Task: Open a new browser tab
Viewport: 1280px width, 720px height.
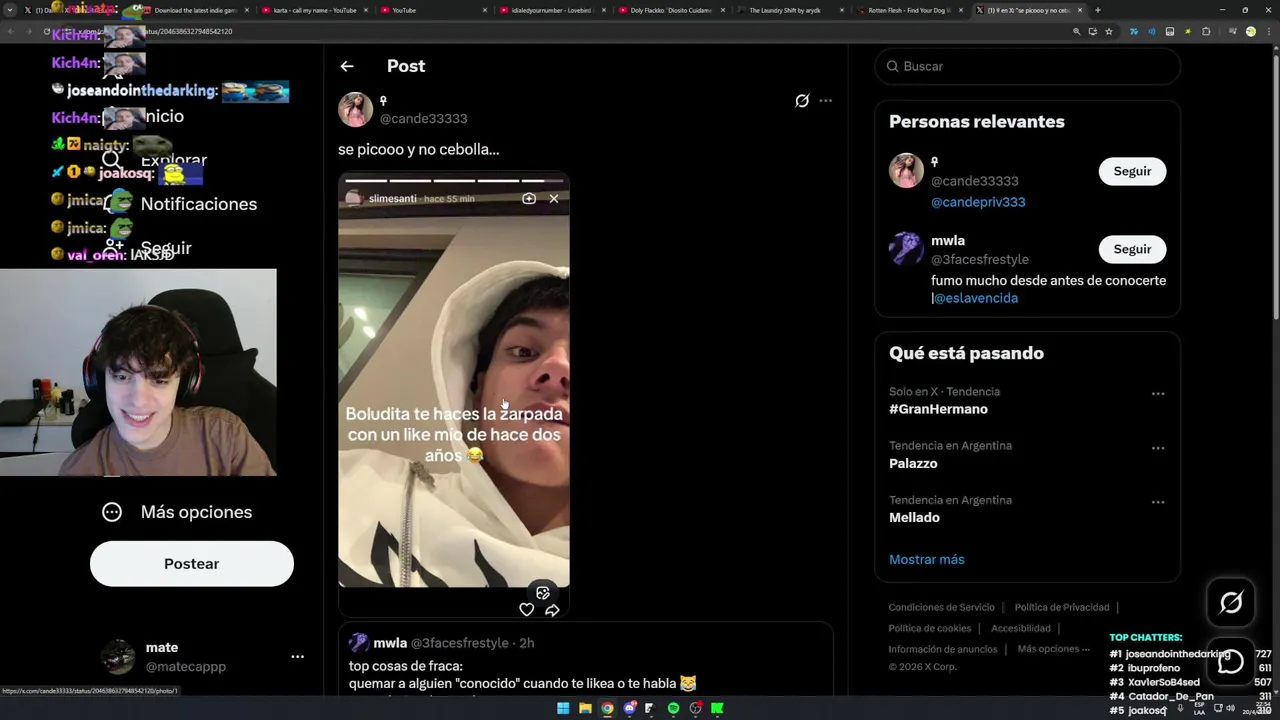Action: click(x=1098, y=10)
